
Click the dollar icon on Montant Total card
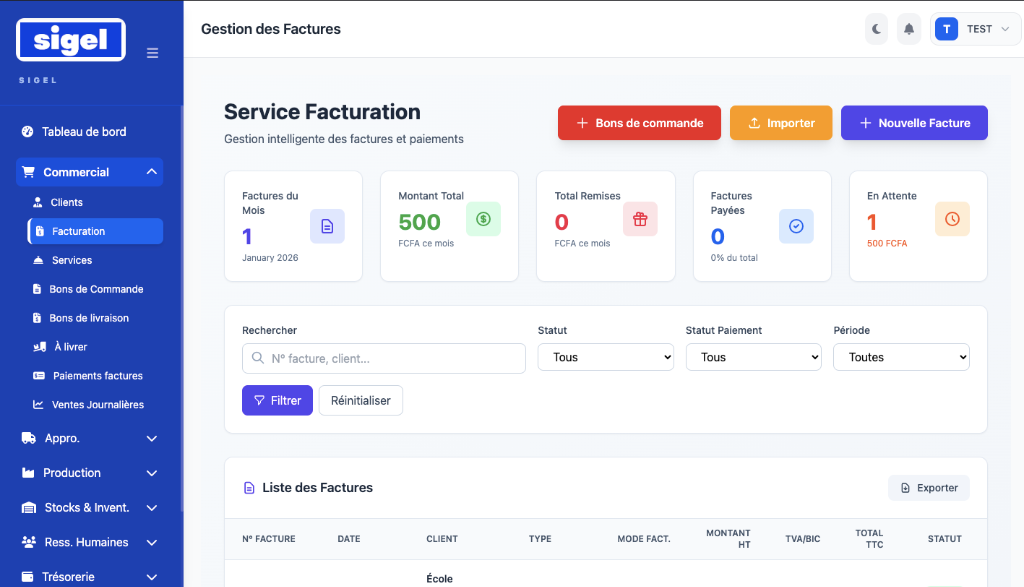[483, 219]
